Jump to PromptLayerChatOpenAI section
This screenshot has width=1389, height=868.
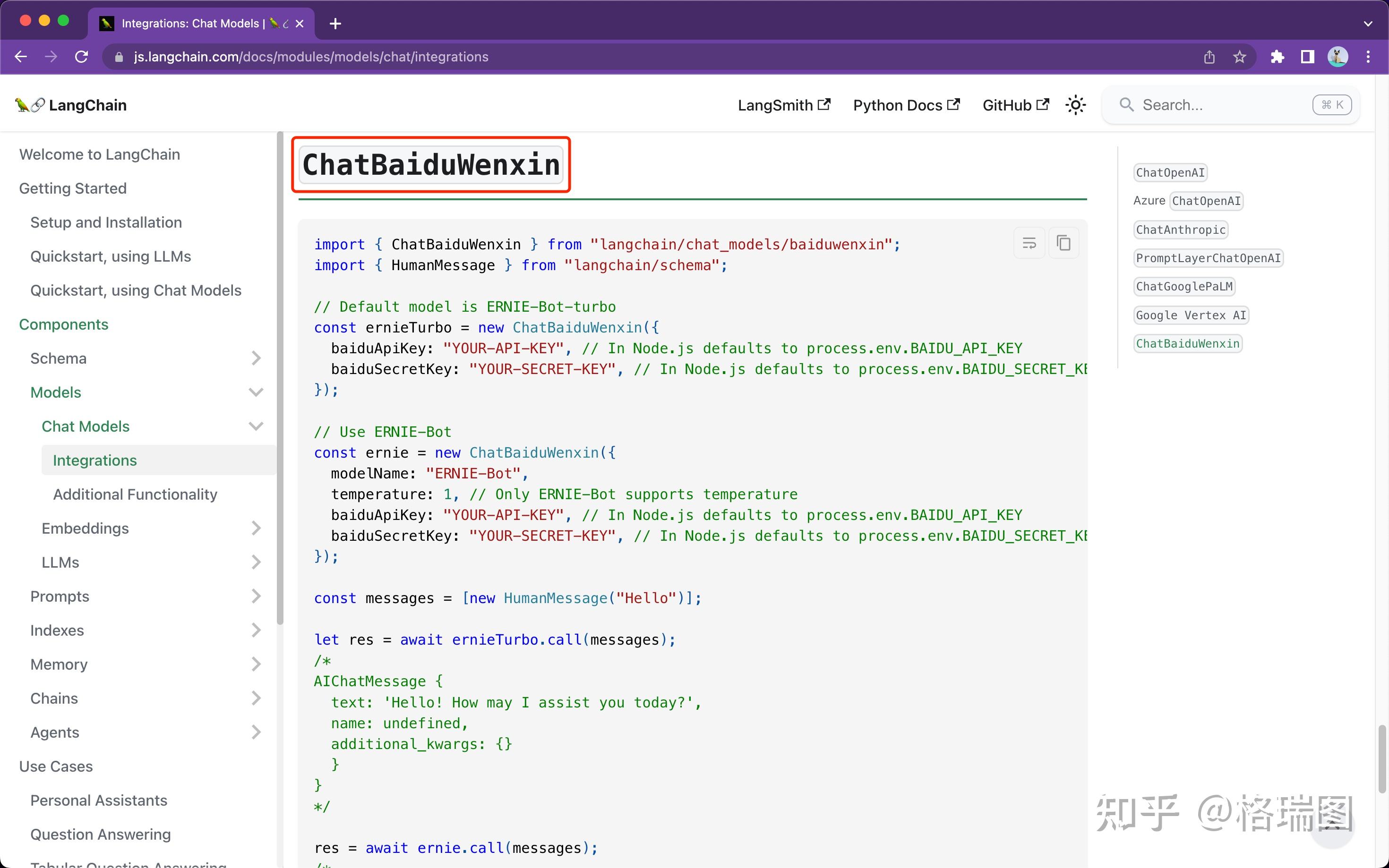tap(1208, 258)
